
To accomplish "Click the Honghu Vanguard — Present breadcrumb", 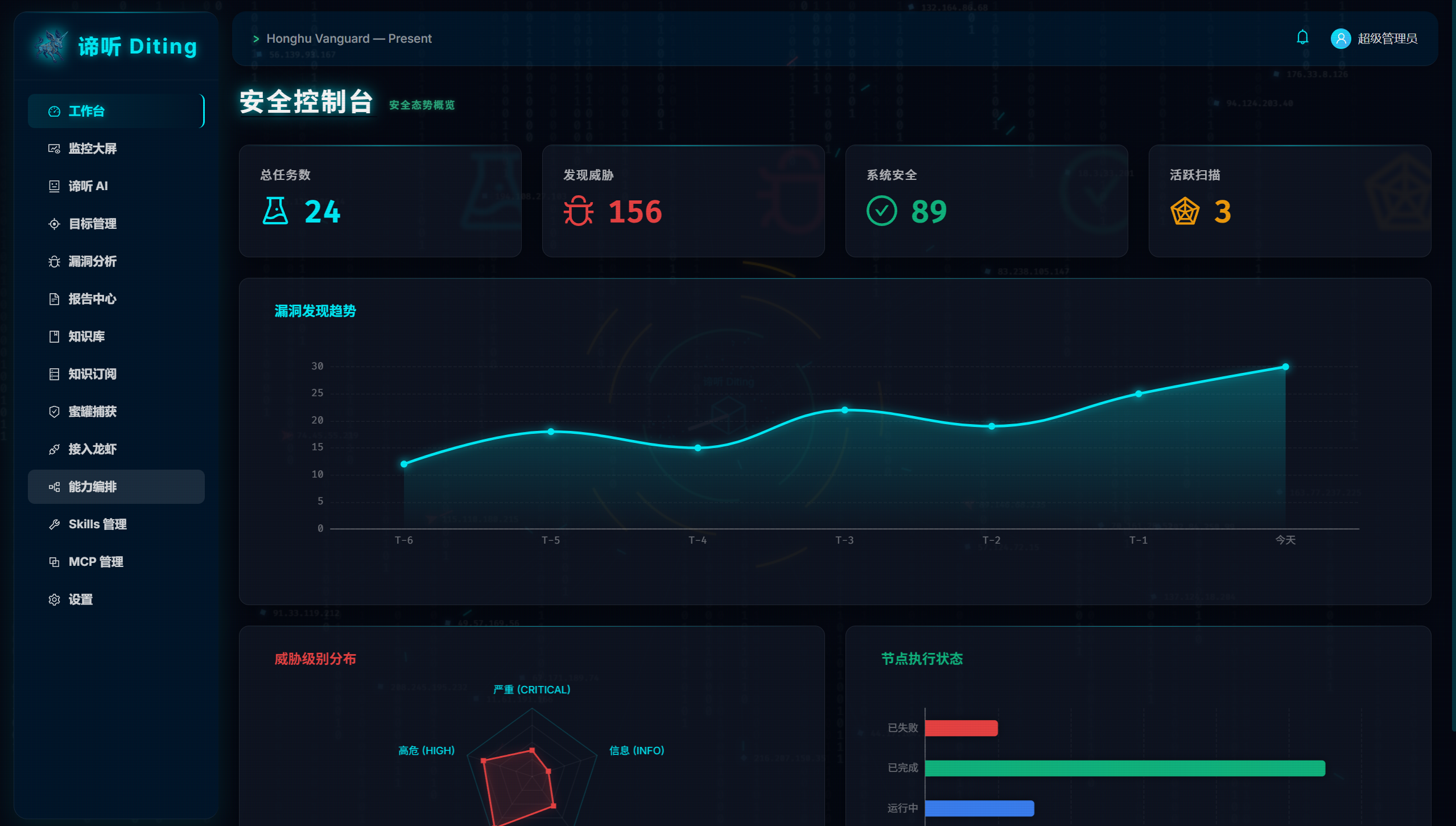I will 349,38.
